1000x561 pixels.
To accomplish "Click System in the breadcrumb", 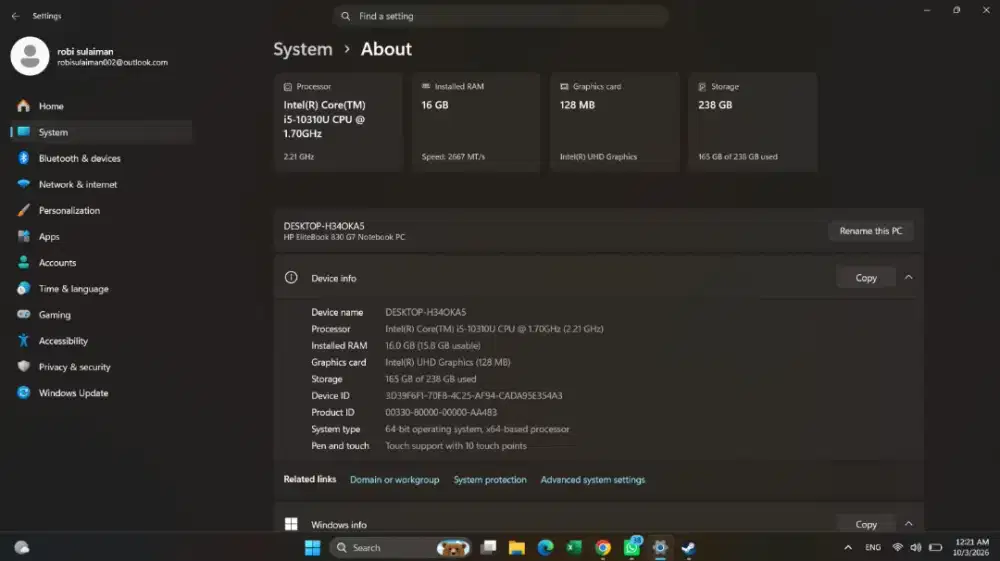I will (303, 49).
